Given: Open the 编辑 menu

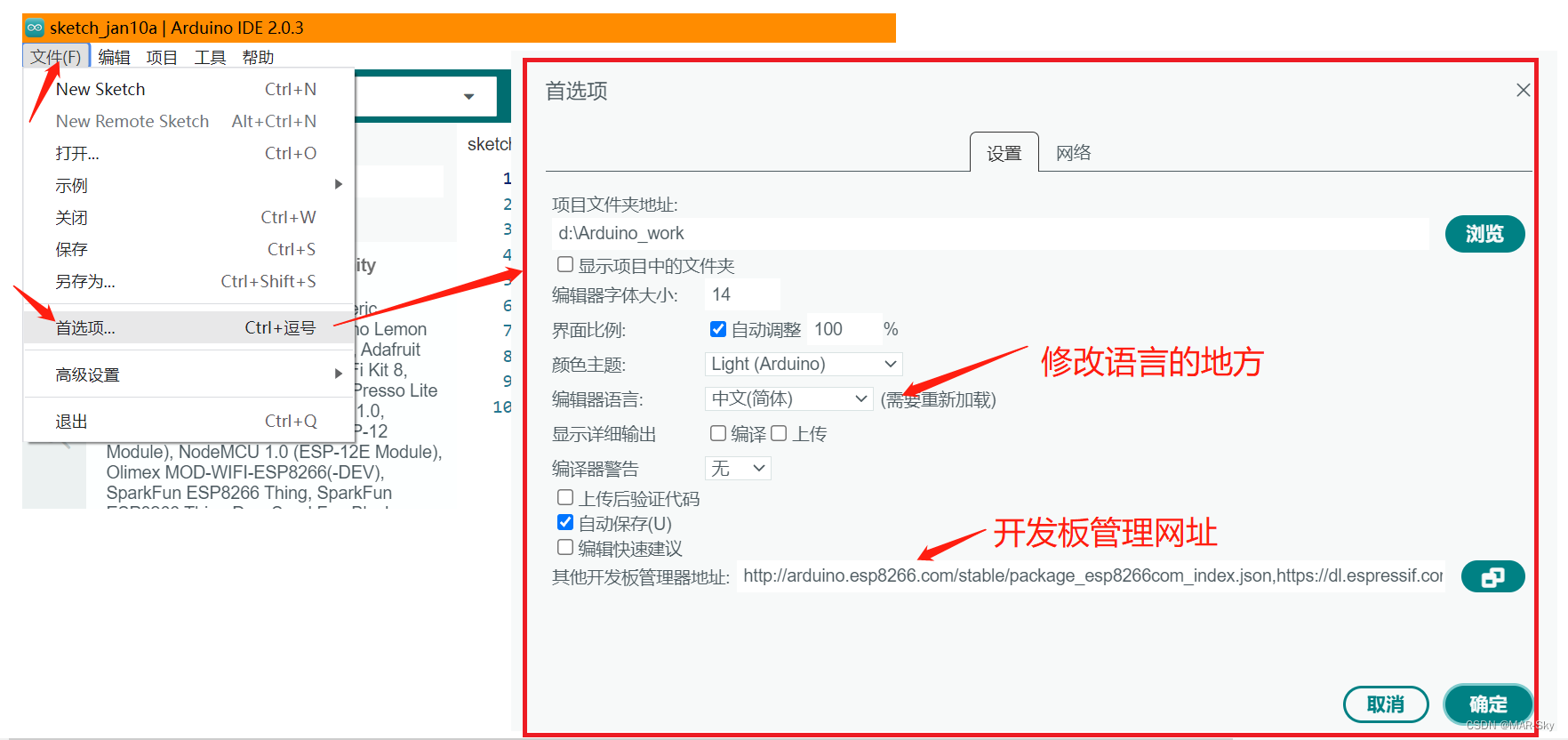Looking at the screenshot, I should 115,57.
